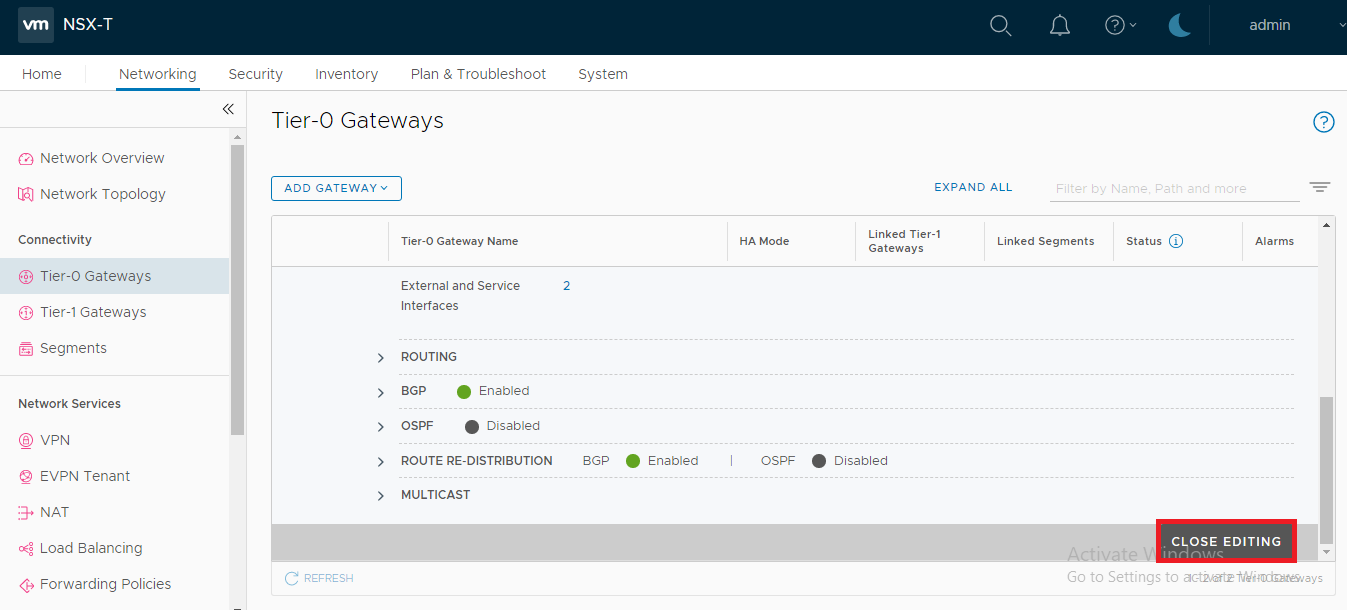Navigate to Tier-1 Gateways
Viewport: 1347px width, 610px height.
[93, 312]
